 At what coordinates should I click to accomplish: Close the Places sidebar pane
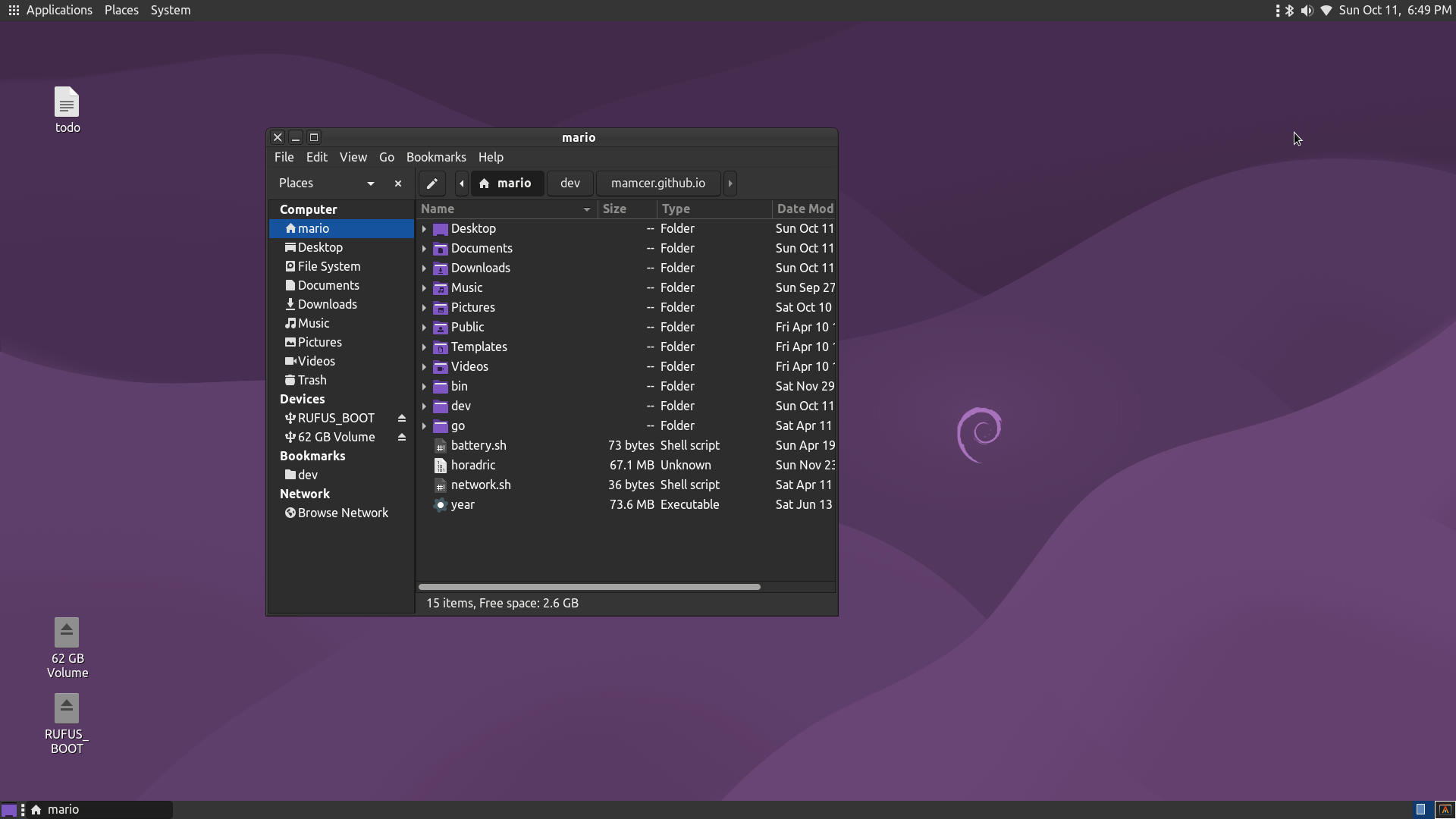tap(398, 184)
